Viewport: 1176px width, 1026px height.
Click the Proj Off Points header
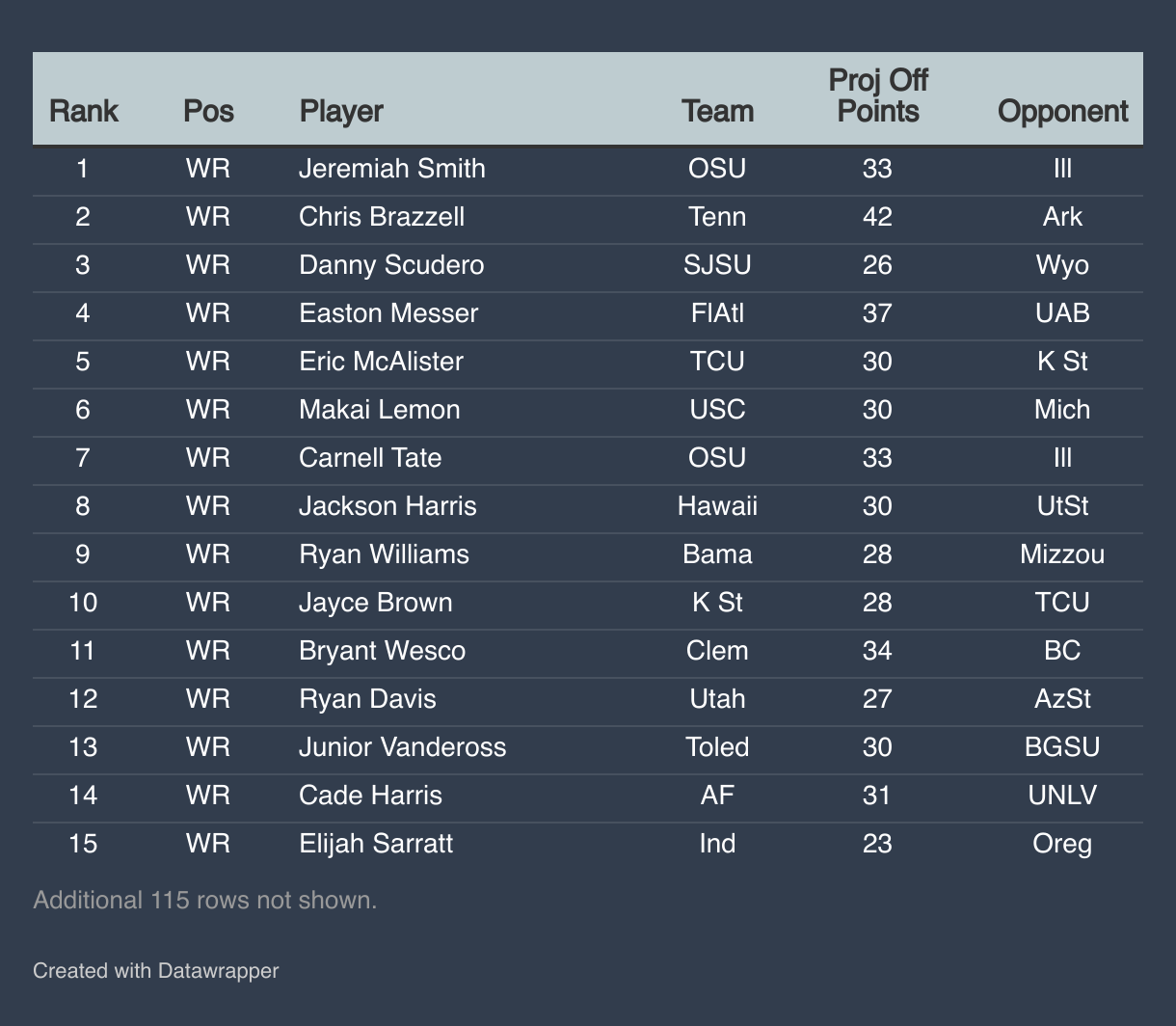click(x=877, y=96)
